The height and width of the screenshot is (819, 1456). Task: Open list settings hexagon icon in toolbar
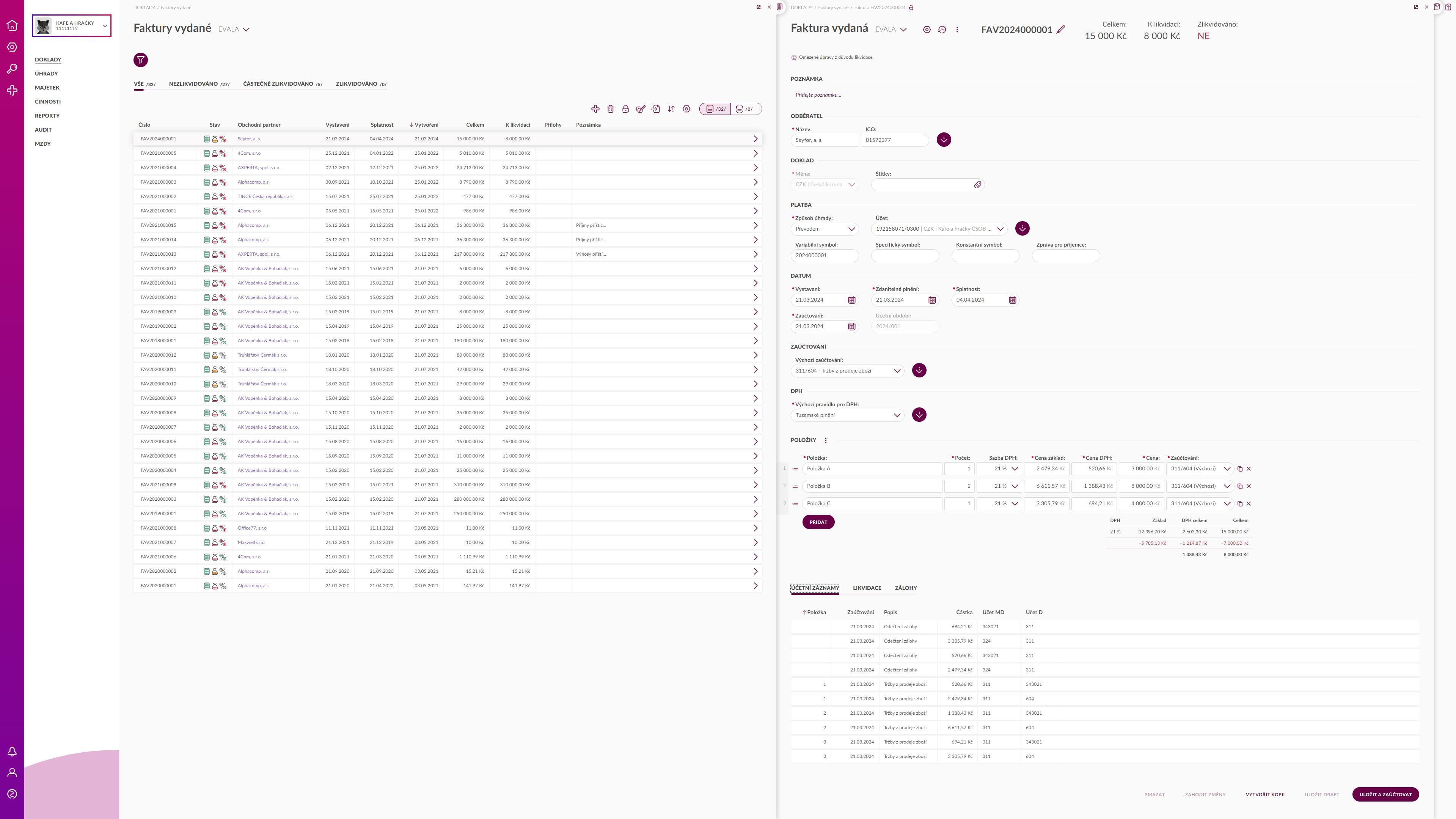tap(686, 109)
